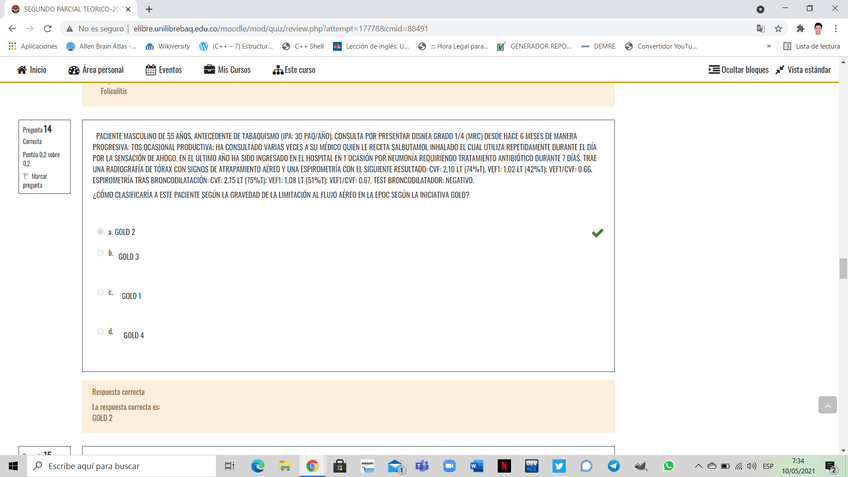Open Mis Cursos menu
The image size is (848, 477).
227,70
